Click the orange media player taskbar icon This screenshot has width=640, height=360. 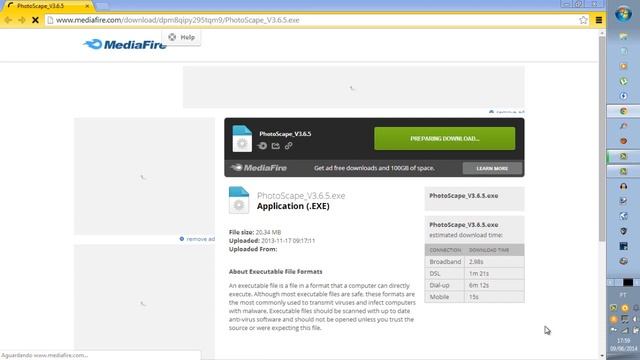pos(623,66)
